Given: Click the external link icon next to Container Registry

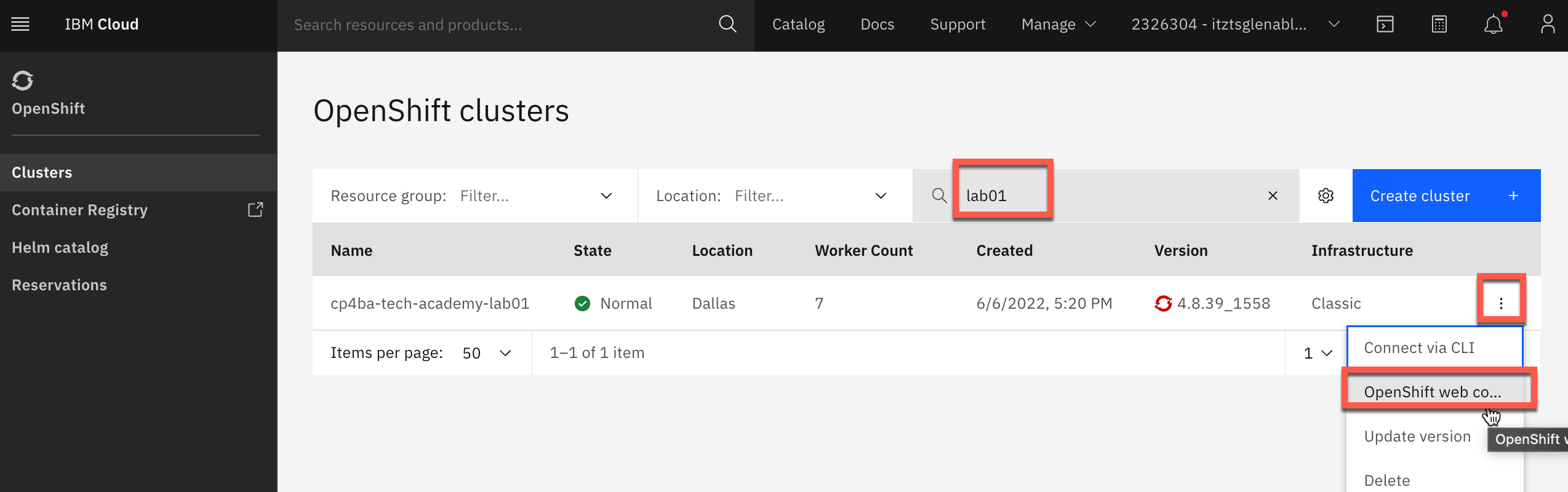Looking at the screenshot, I should click(x=255, y=210).
